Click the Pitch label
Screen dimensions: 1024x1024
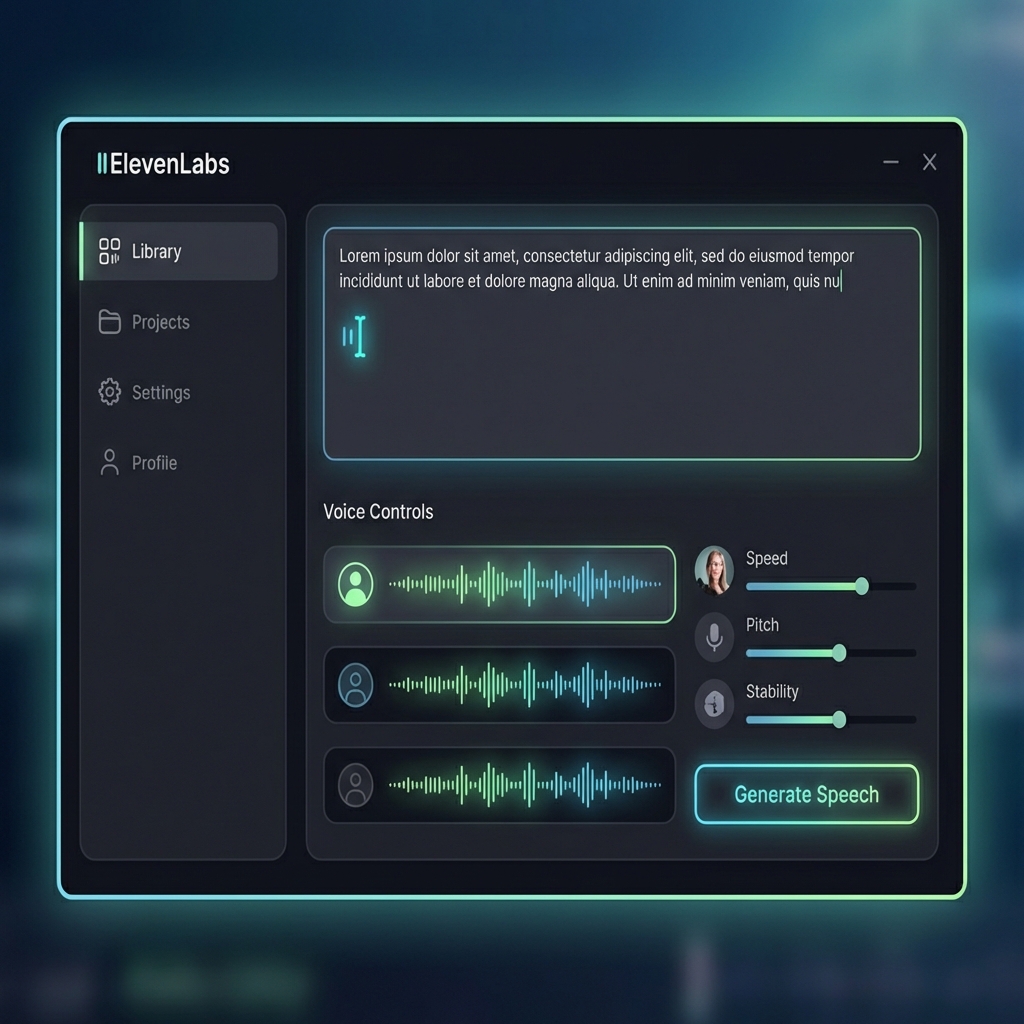coord(762,625)
